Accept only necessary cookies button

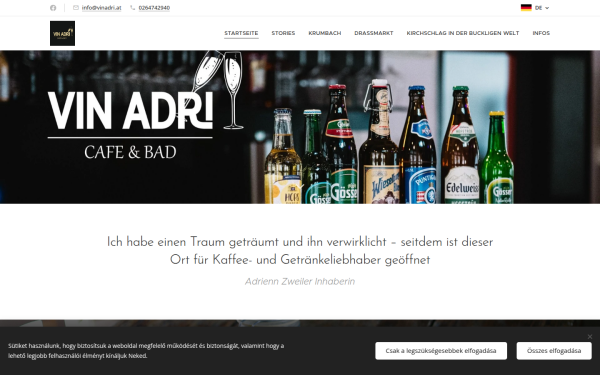441,351
